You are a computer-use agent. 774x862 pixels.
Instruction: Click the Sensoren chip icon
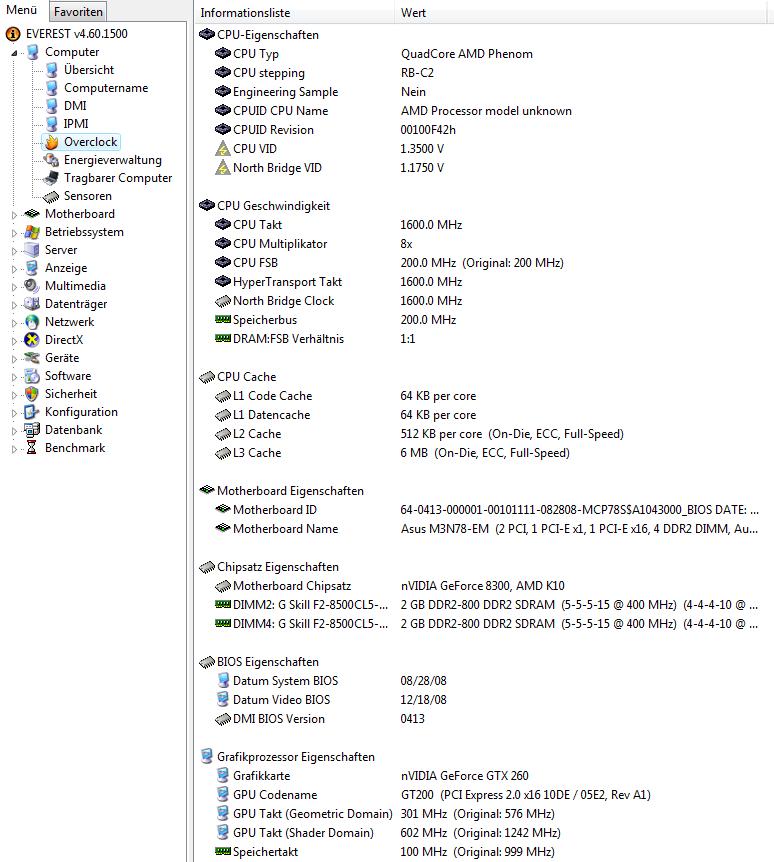(52, 196)
